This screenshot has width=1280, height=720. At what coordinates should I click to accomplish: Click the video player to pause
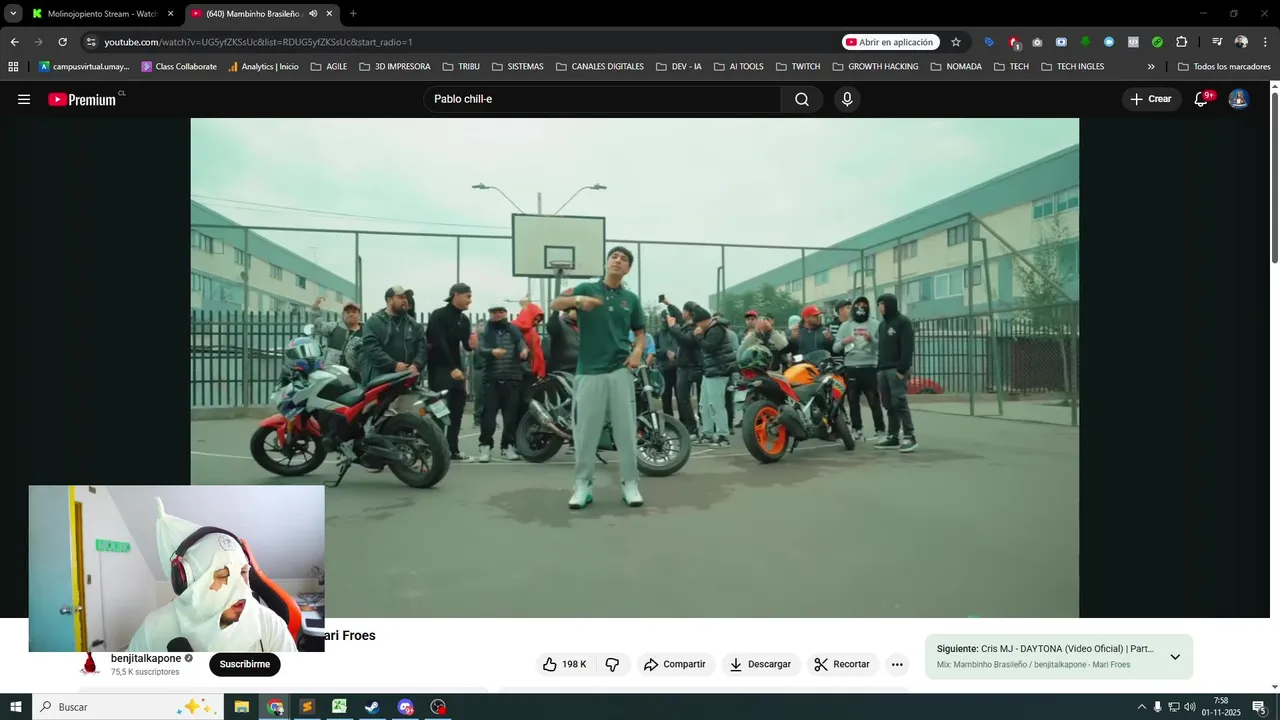click(634, 367)
